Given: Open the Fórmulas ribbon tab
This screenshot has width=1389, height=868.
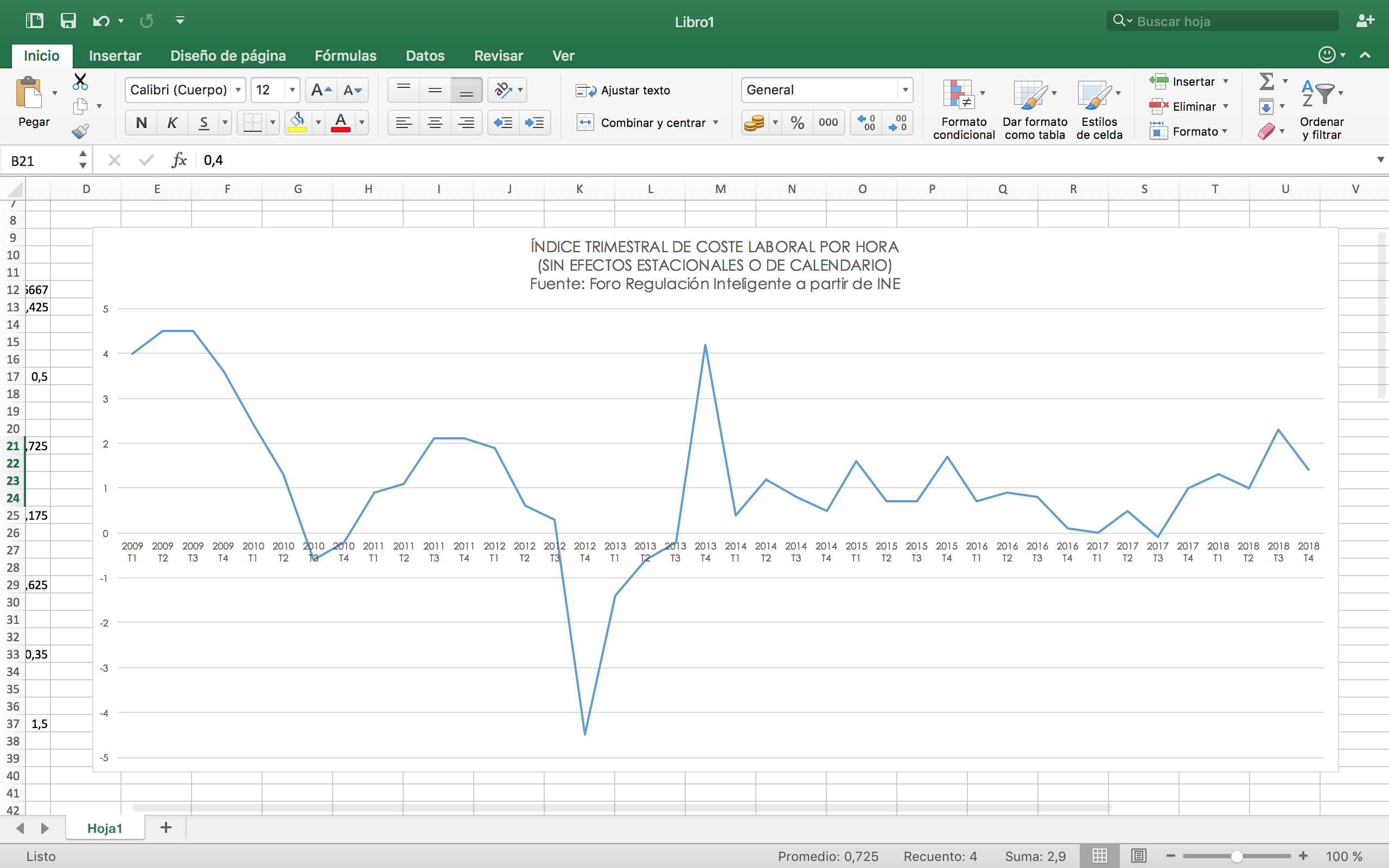Looking at the screenshot, I should [346, 56].
